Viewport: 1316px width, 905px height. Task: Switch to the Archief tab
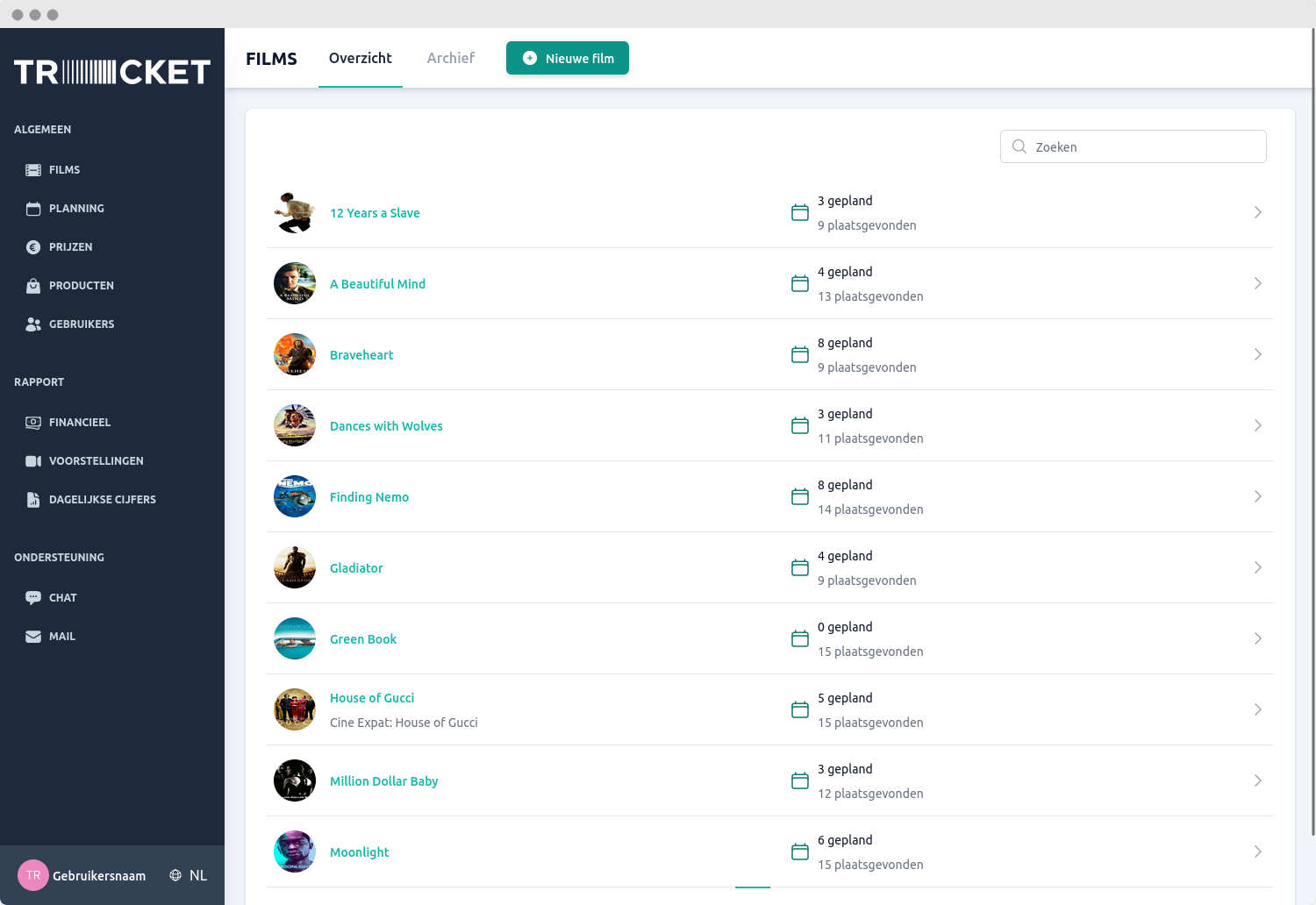451,58
